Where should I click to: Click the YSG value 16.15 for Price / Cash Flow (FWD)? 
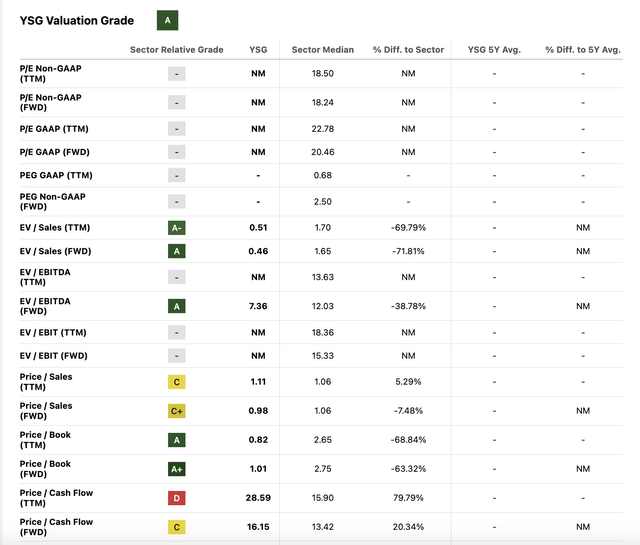(258, 527)
